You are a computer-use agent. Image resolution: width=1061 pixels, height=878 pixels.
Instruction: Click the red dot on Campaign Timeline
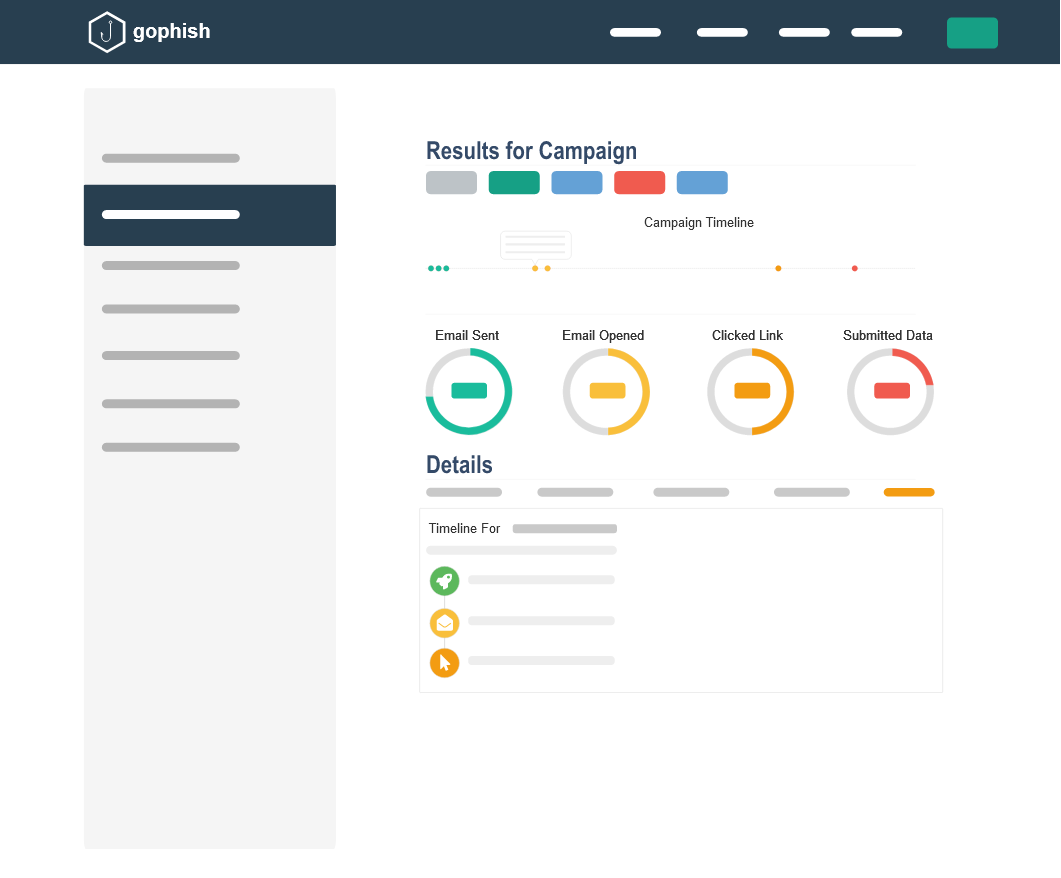(855, 269)
